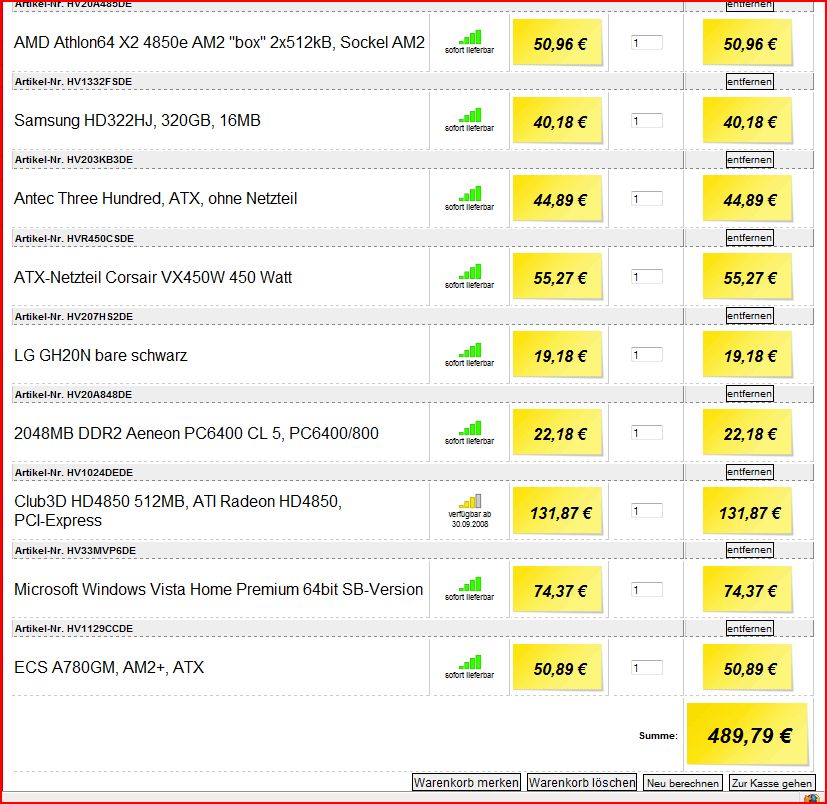The width and height of the screenshot is (827, 804).
Task: Click 'verfügbar ab 30.09.2008' availability text
Action: (470, 519)
